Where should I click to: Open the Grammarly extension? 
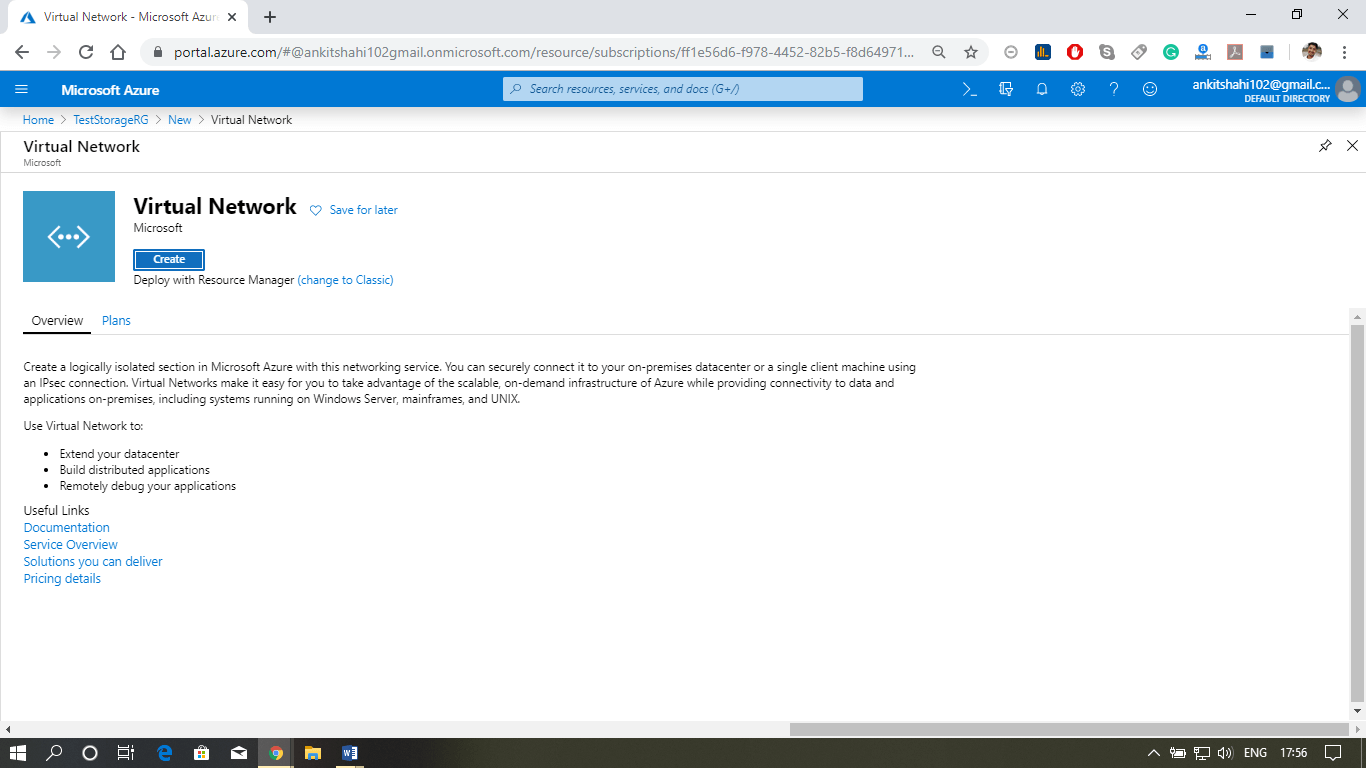[1171, 52]
